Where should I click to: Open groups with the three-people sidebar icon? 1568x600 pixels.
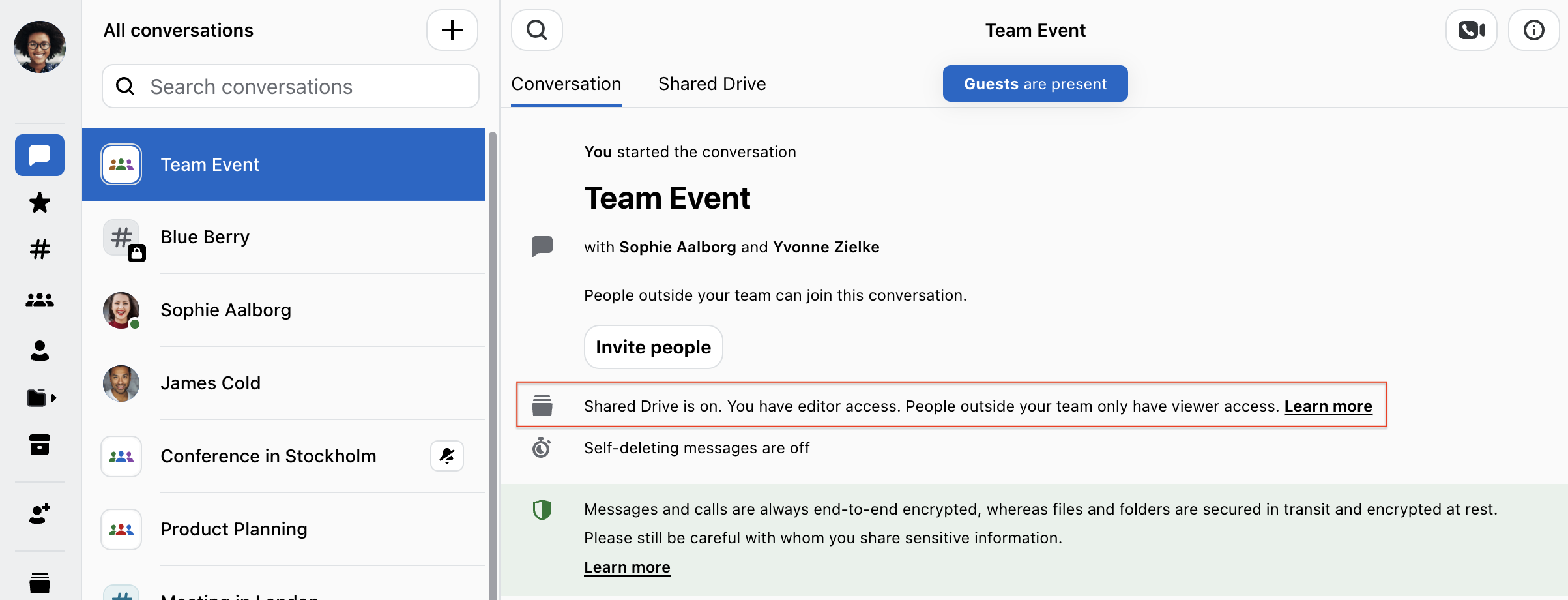click(x=40, y=299)
